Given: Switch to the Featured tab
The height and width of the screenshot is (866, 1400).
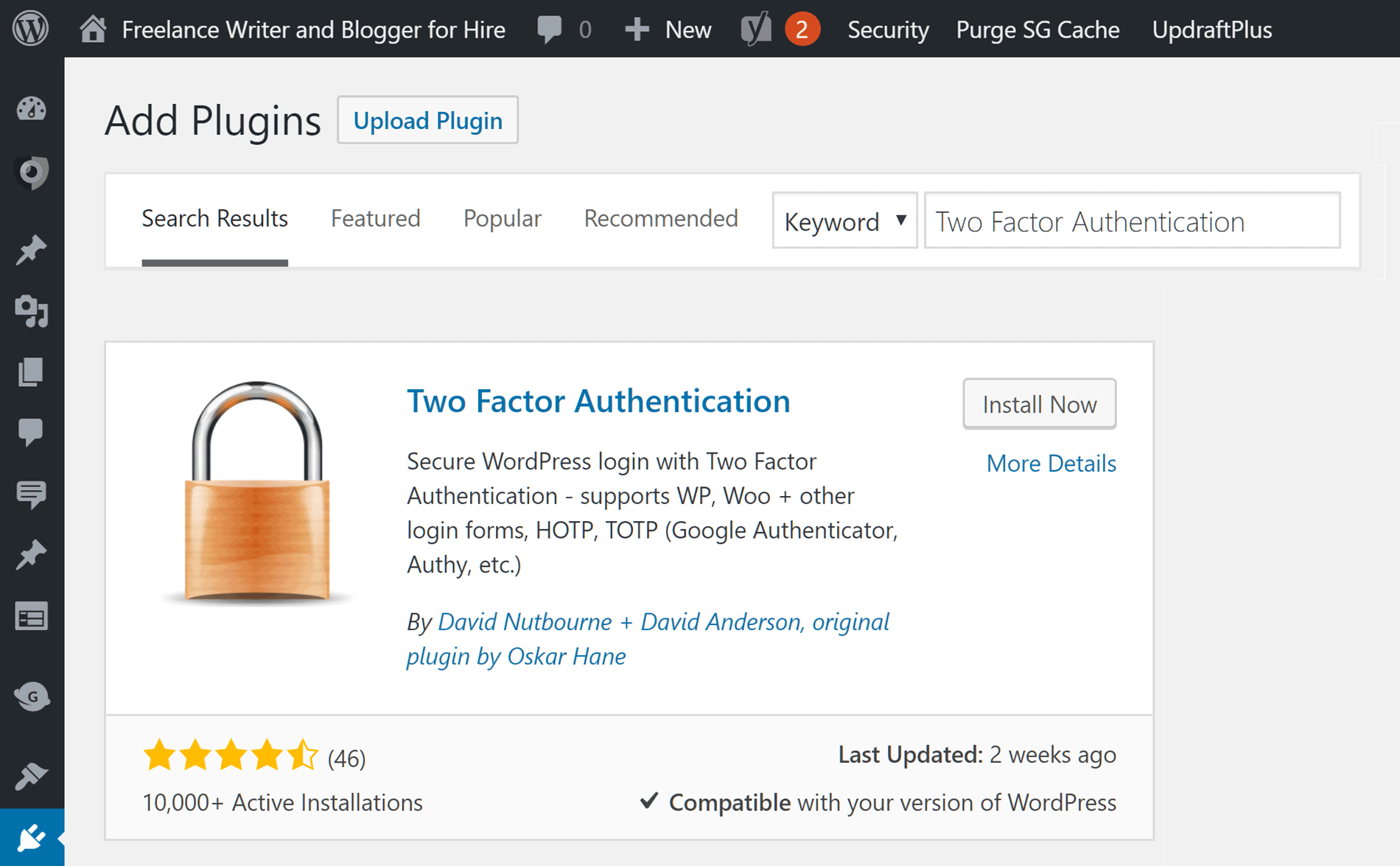Looking at the screenshot, I should [375, 218].
